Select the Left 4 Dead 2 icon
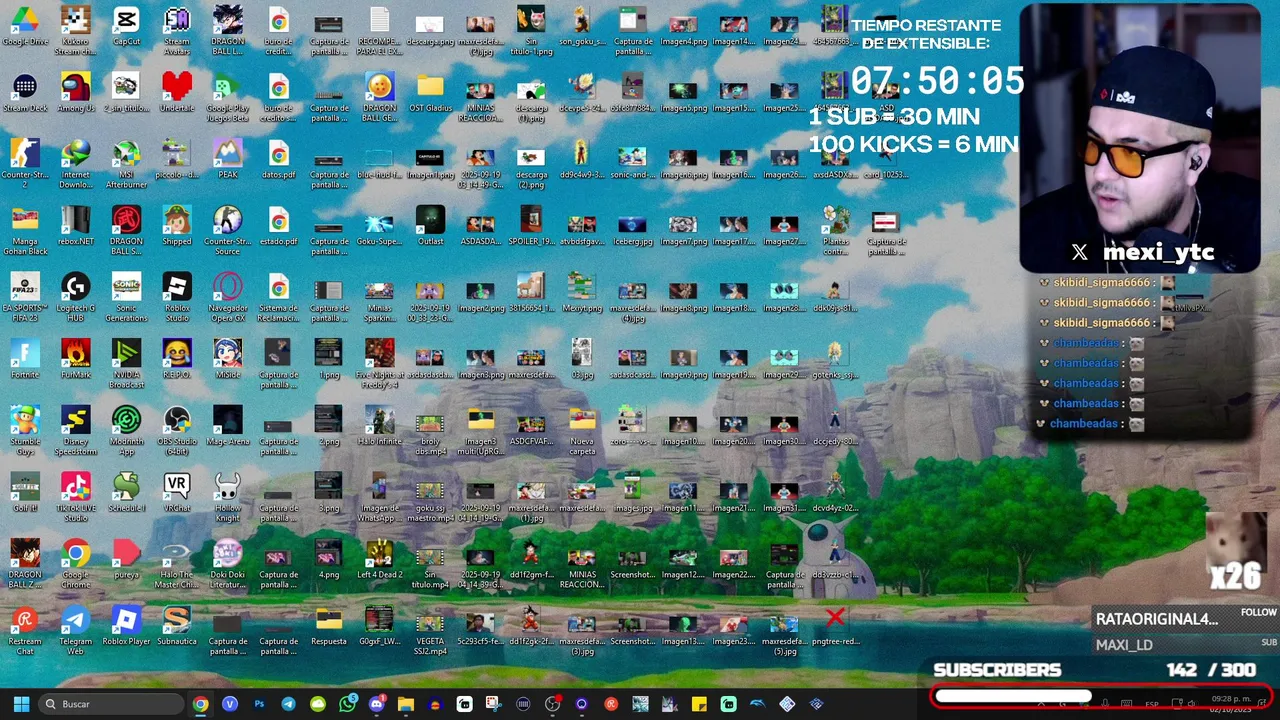This screenshot has height=720, width=1280. click(x=380, y=561)
